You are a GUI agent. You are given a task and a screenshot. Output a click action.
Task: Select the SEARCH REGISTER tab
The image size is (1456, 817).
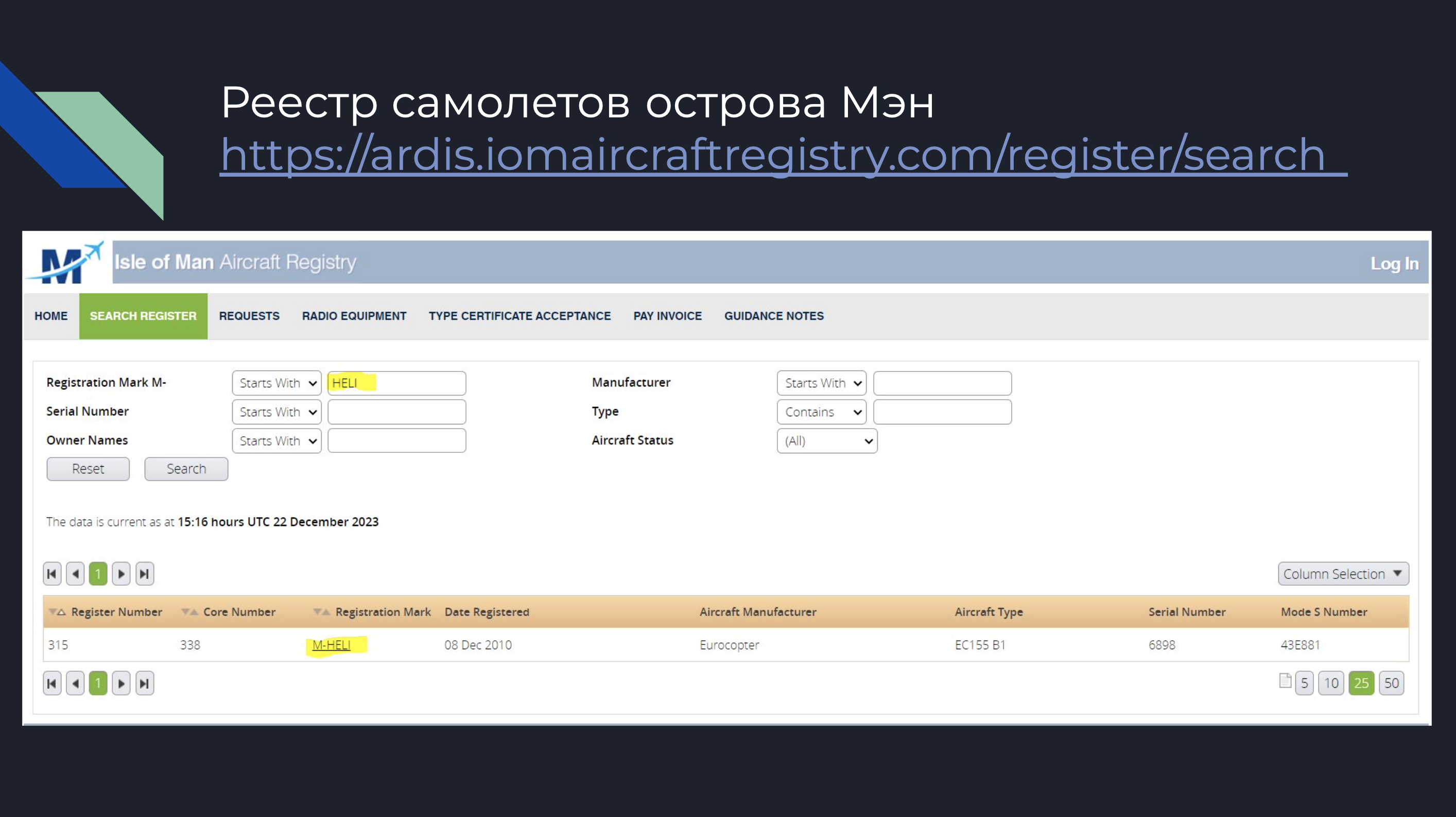[x=143, y=316]
